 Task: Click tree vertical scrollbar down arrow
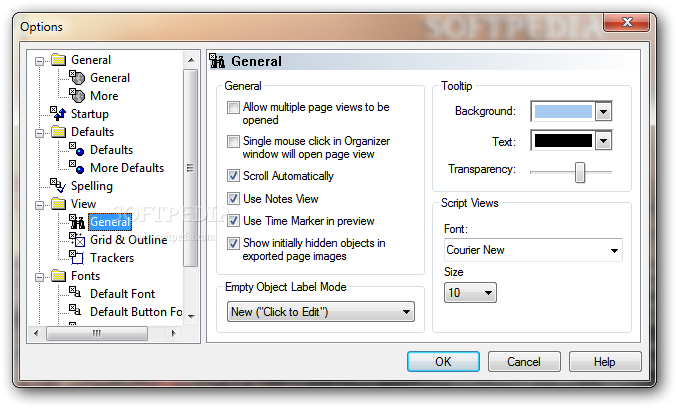pos(191,316)
